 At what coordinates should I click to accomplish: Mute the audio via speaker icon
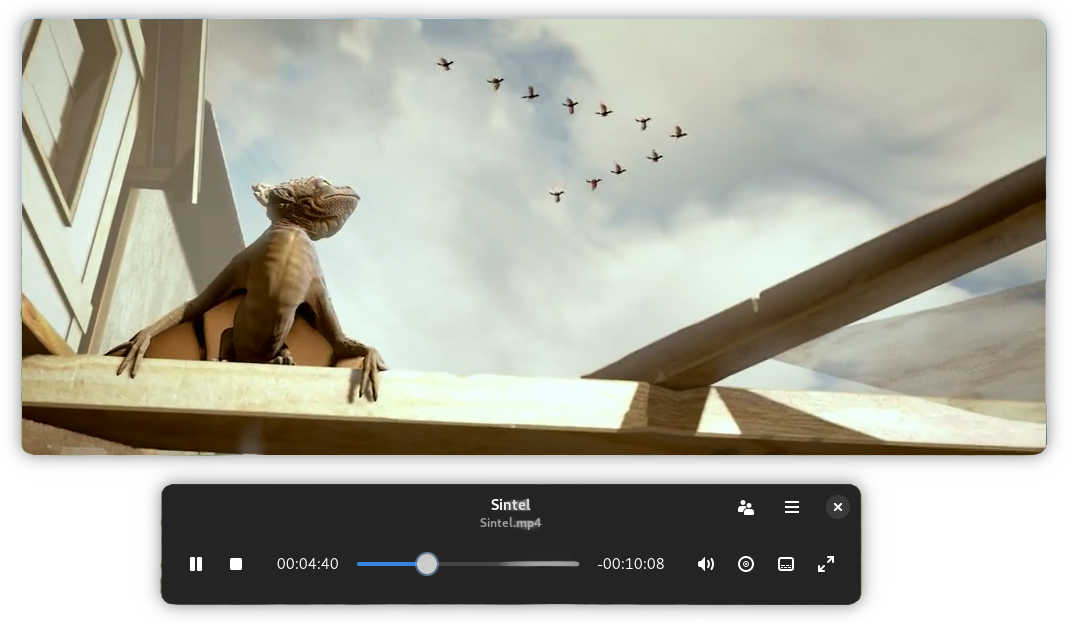pyautogui.click(x=706, y=564)
